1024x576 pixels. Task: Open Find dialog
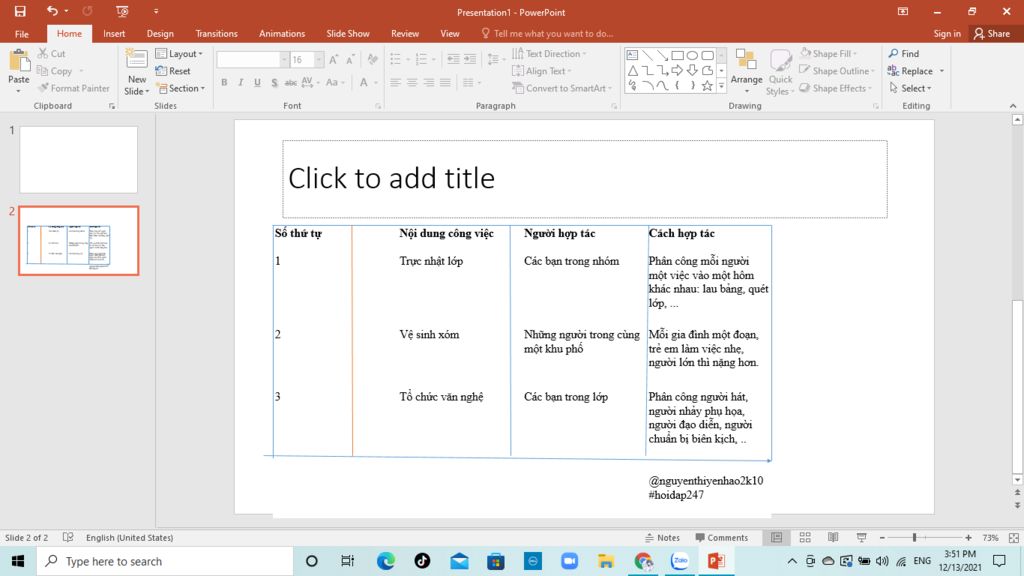pyautogui.click(x=904, y=54)
